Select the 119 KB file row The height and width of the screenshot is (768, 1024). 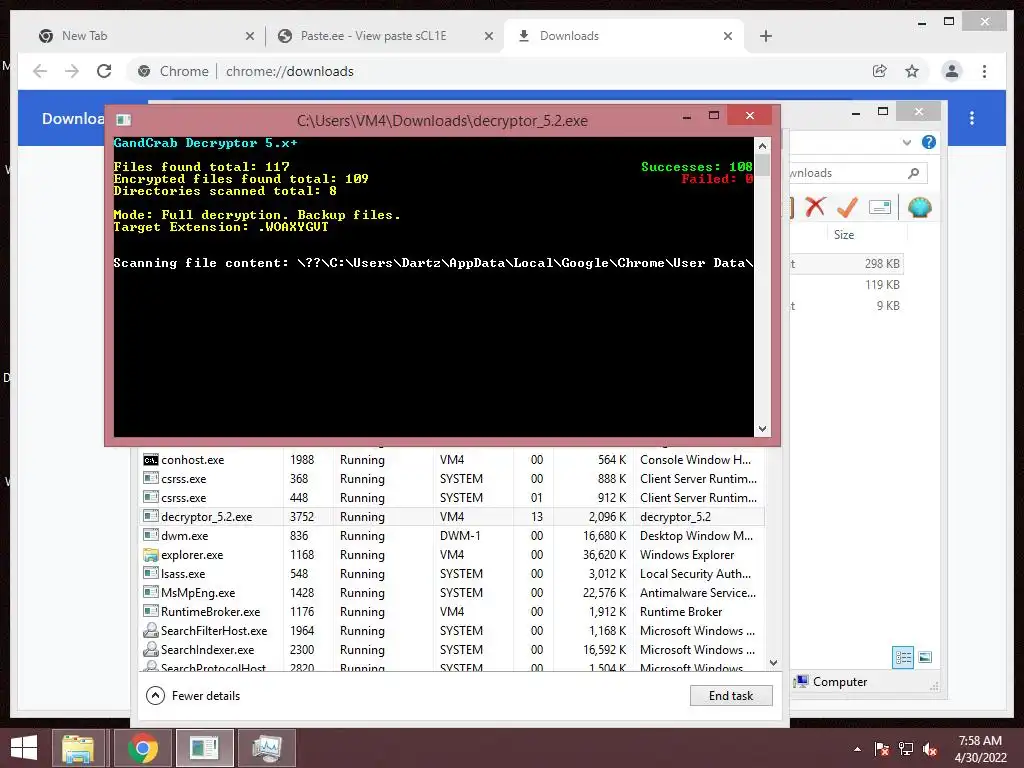[x=846, y=285]
